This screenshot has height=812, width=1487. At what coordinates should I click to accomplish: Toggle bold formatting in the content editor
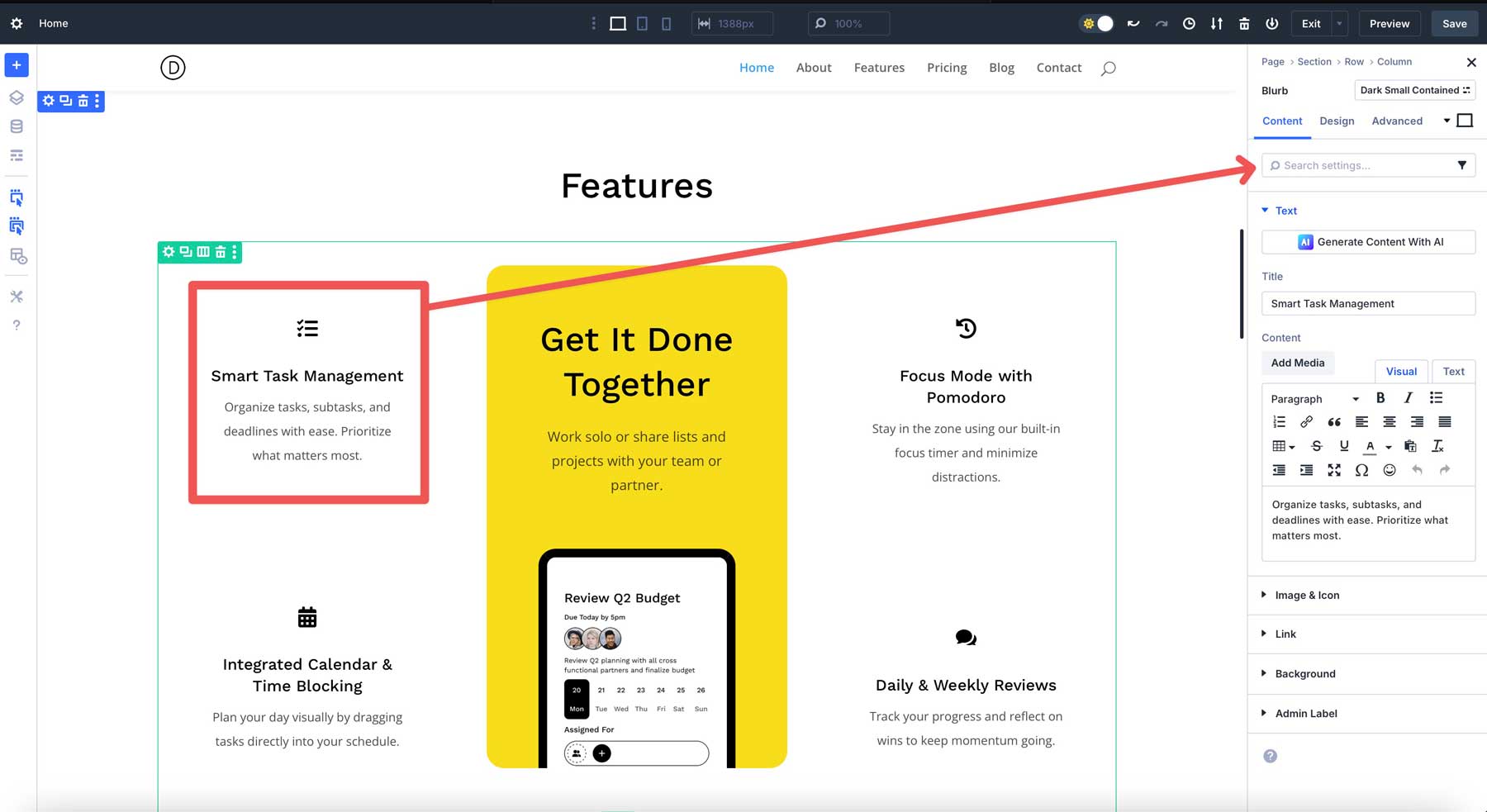click(x=1380, y=397)
